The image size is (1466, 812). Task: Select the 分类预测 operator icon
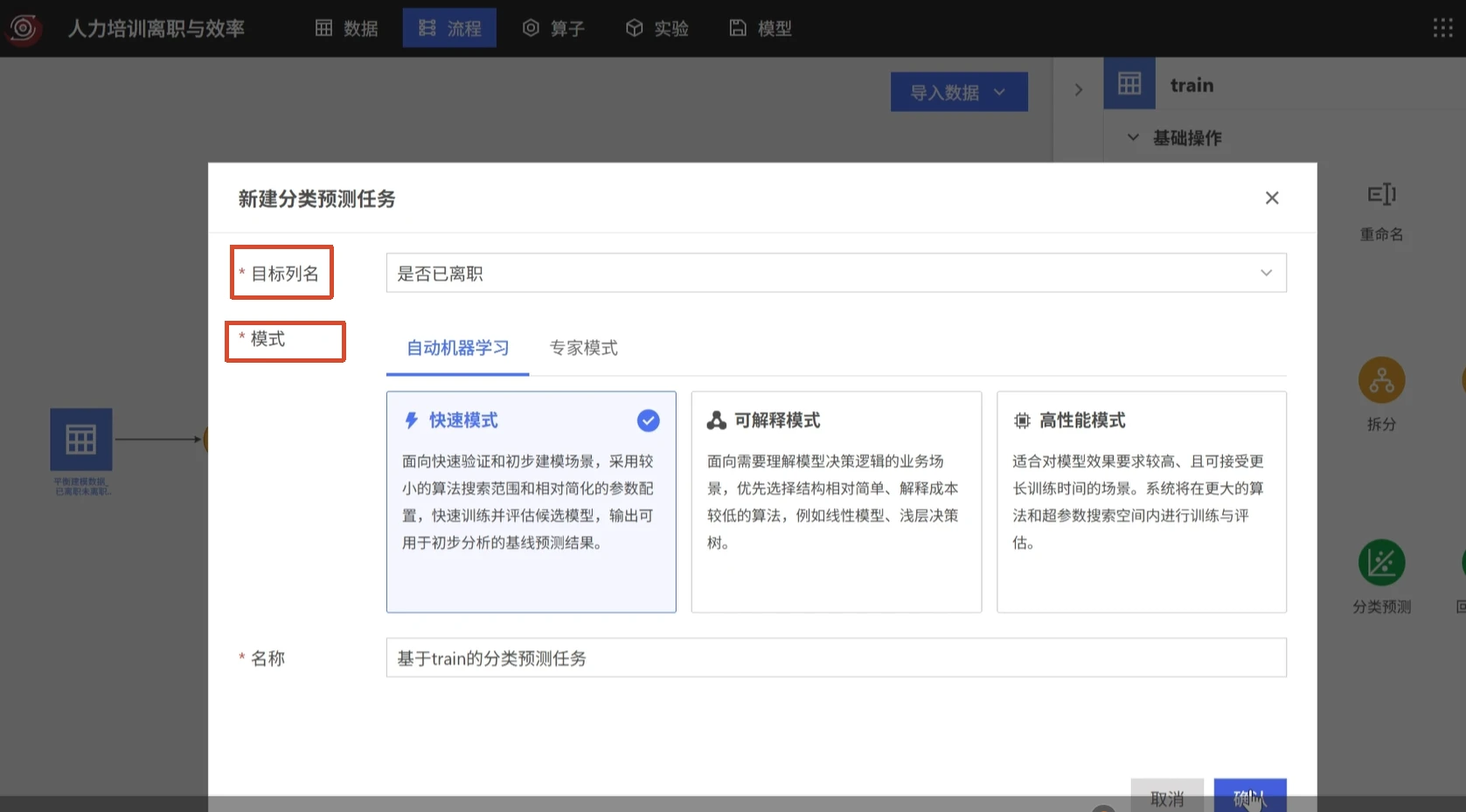[x=1381, y=563]
